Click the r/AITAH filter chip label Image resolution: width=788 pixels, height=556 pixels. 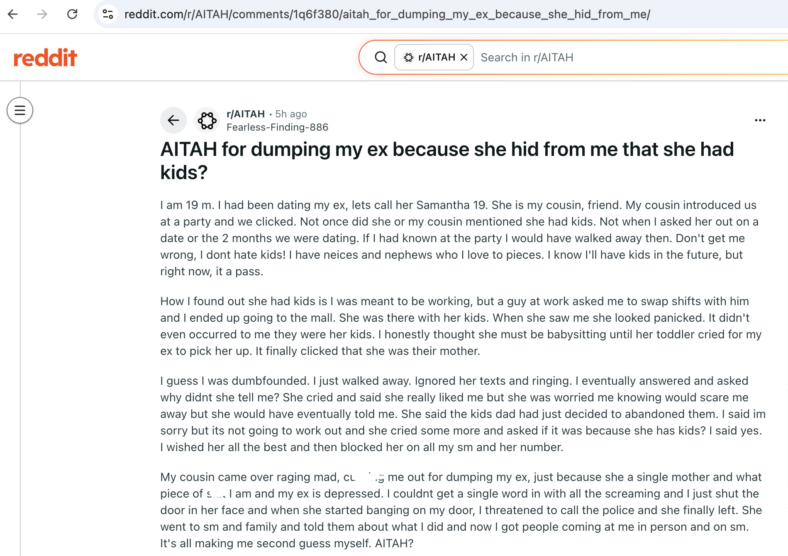[436, 57]
